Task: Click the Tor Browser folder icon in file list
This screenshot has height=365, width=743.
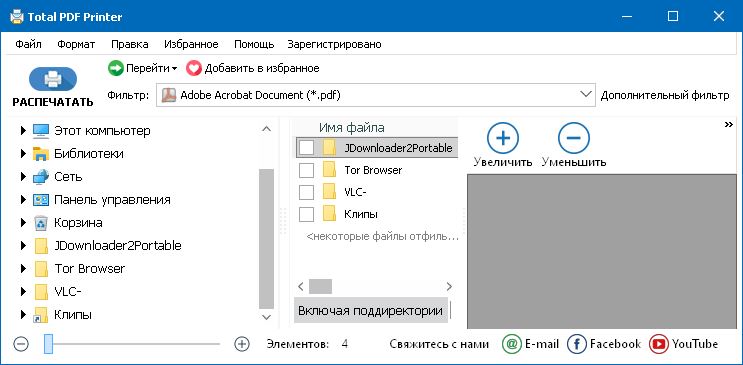Action: (x=329, y=170)
